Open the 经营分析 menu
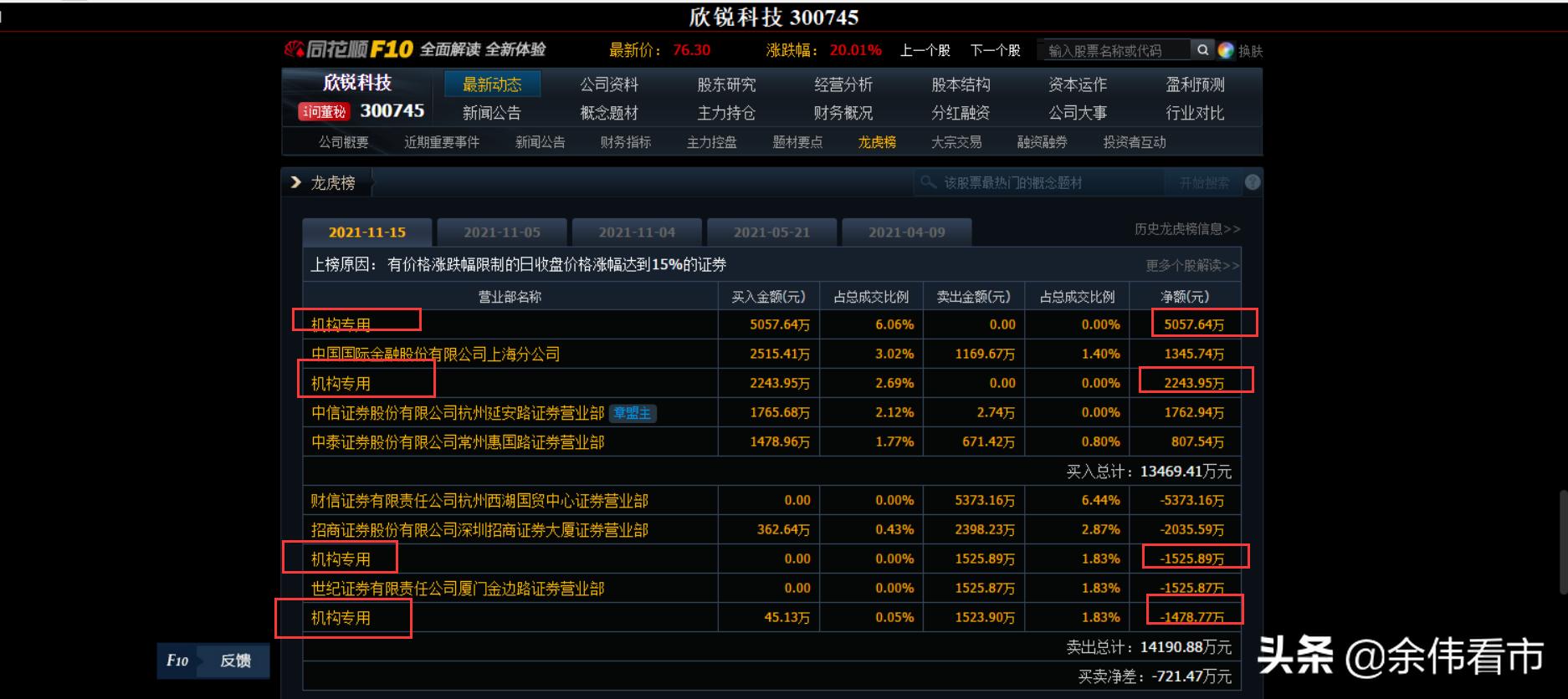This screenshot has height=699, width=1568. coord(843,84)
